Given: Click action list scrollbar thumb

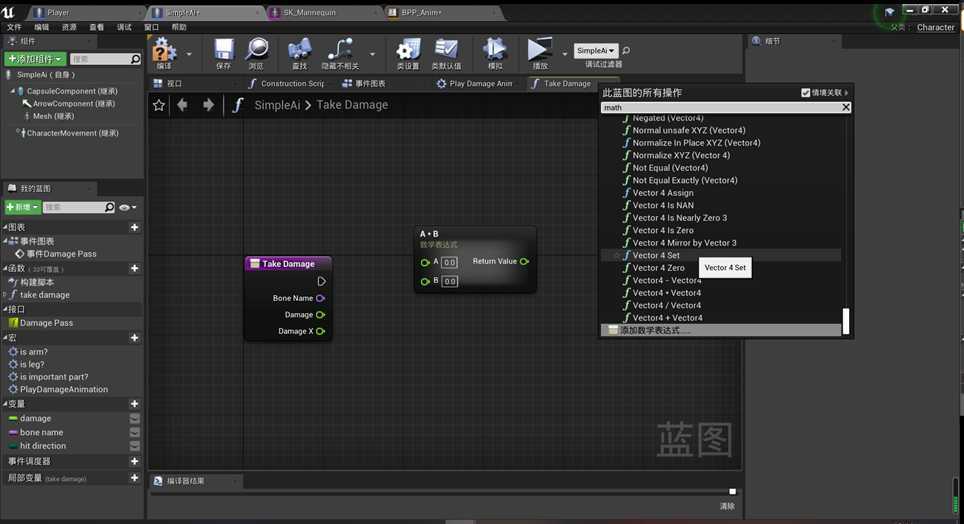Looking at the screenshot, I should coord(846,321).
